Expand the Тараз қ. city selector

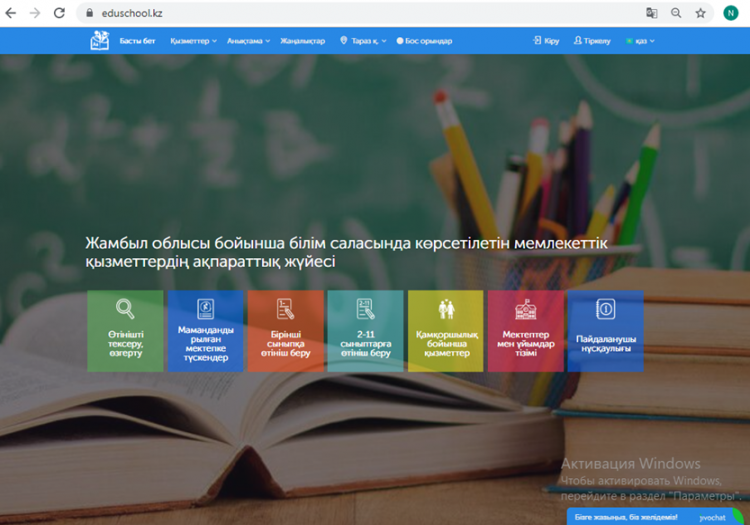coord(364,41)
